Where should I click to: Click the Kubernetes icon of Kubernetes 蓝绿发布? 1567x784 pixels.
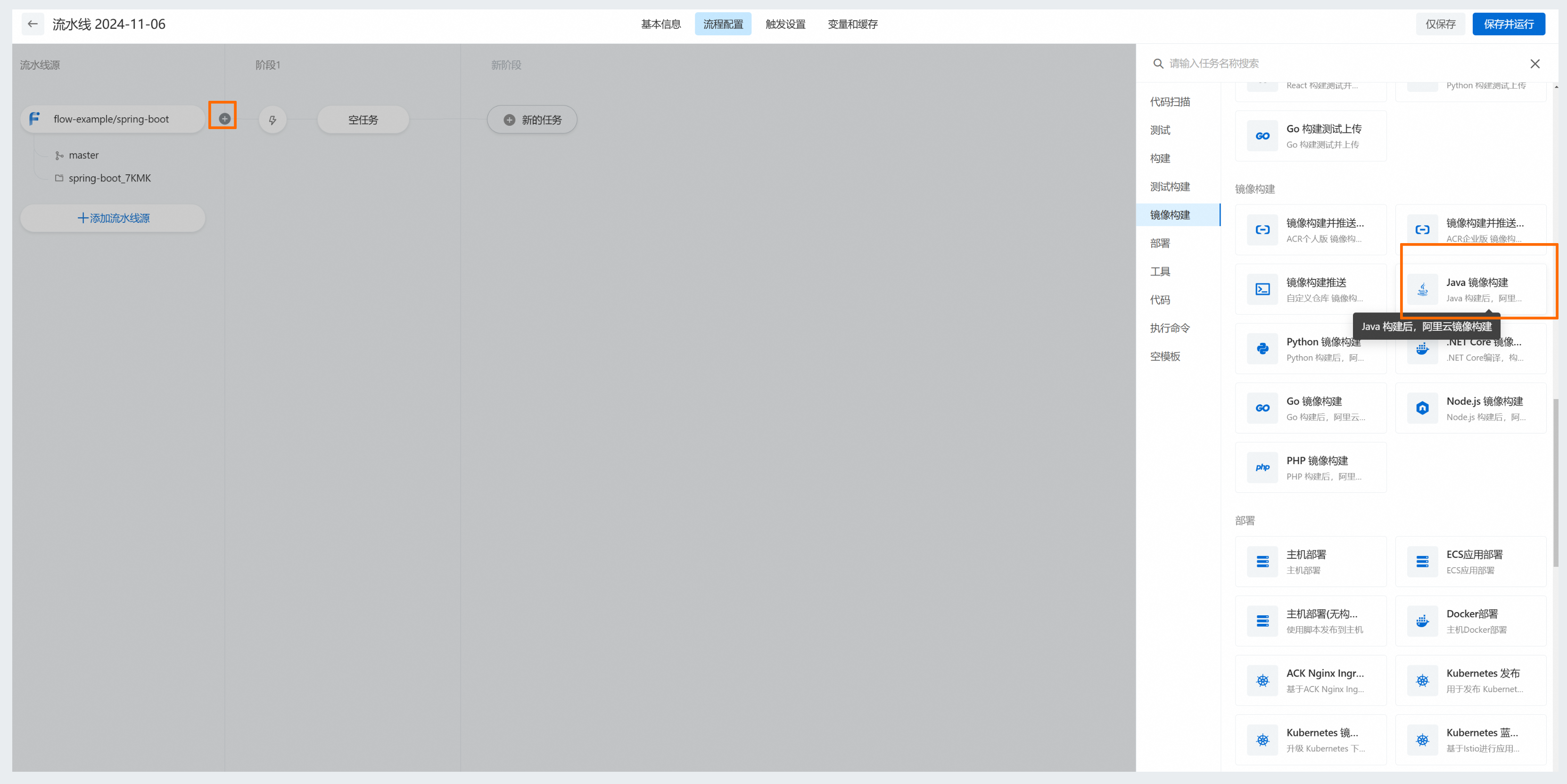(1422, 740)
